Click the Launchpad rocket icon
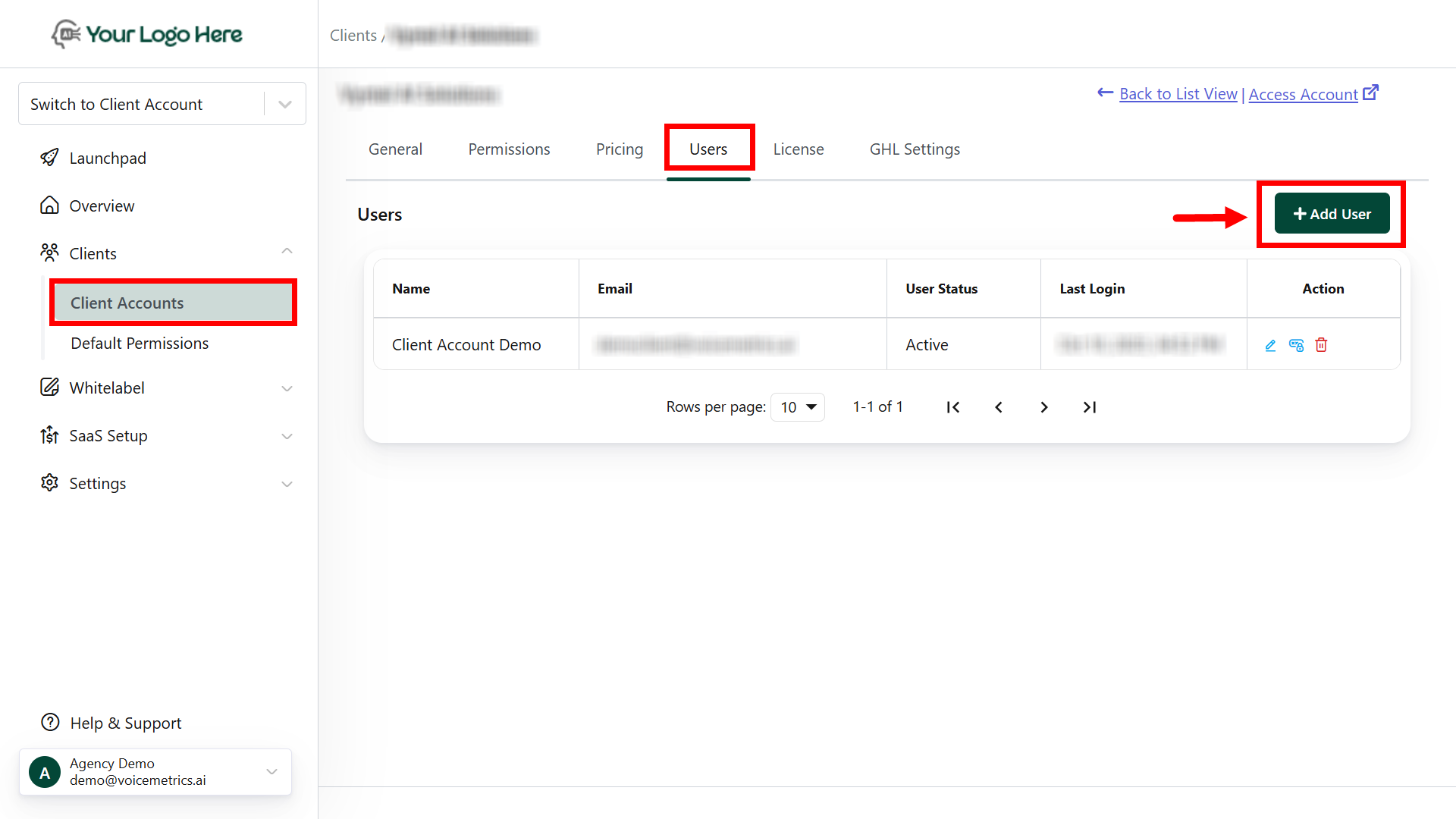Image resolution: width=1456 pixels, height=819 pixels. (49, 158)
